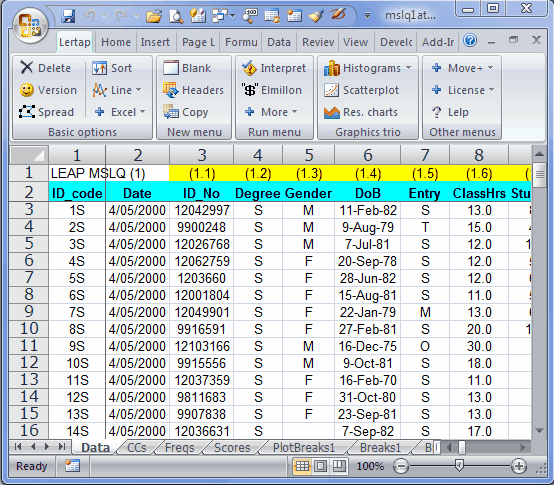Open print preview from quick access
Viewport: 554px width, 485px height.
coord(176,16)
